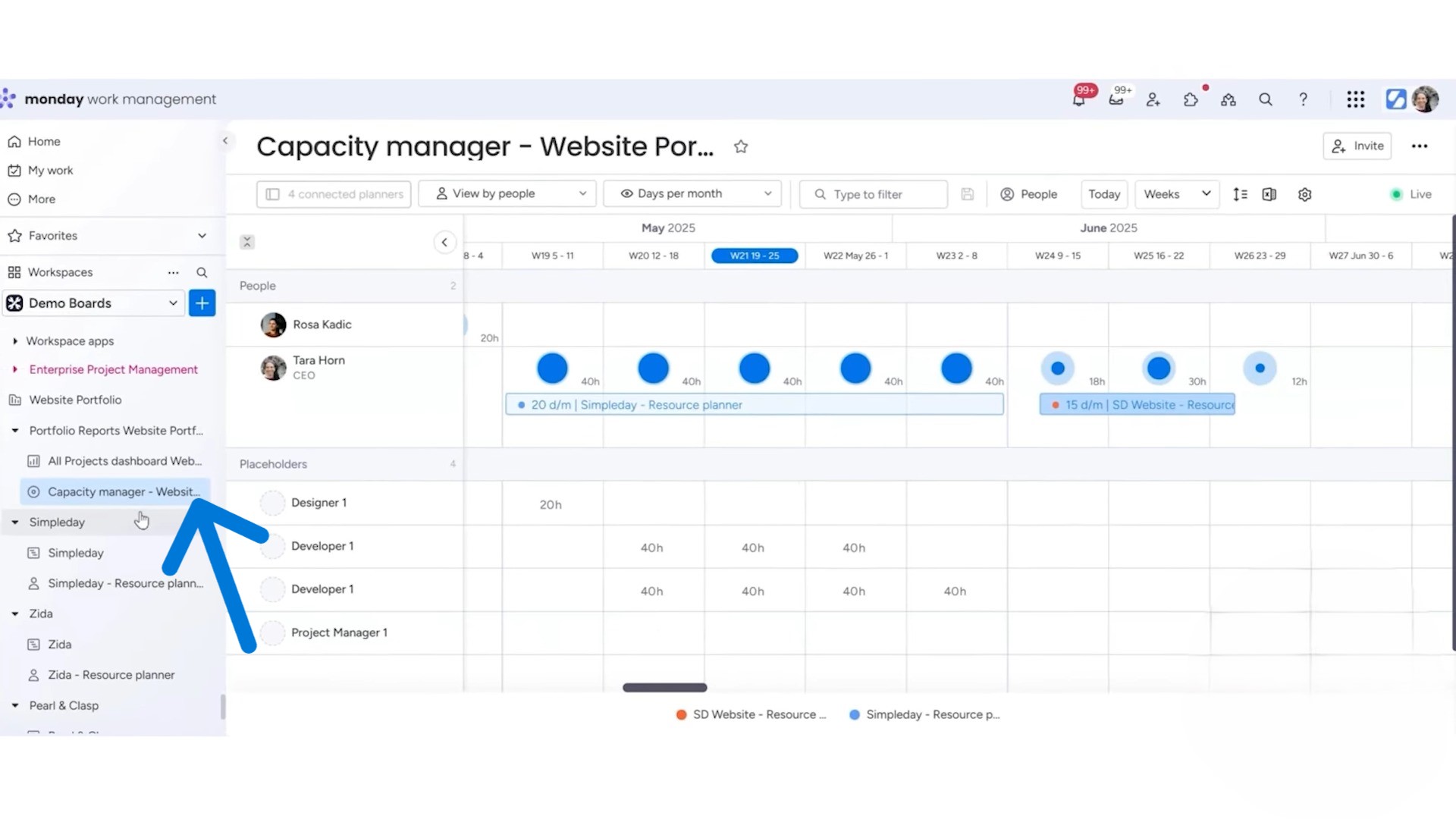Viewport: 1456px width, 819px height.
Task: Collapse the Simpleday folder
Action: click(x=15, y=522)
